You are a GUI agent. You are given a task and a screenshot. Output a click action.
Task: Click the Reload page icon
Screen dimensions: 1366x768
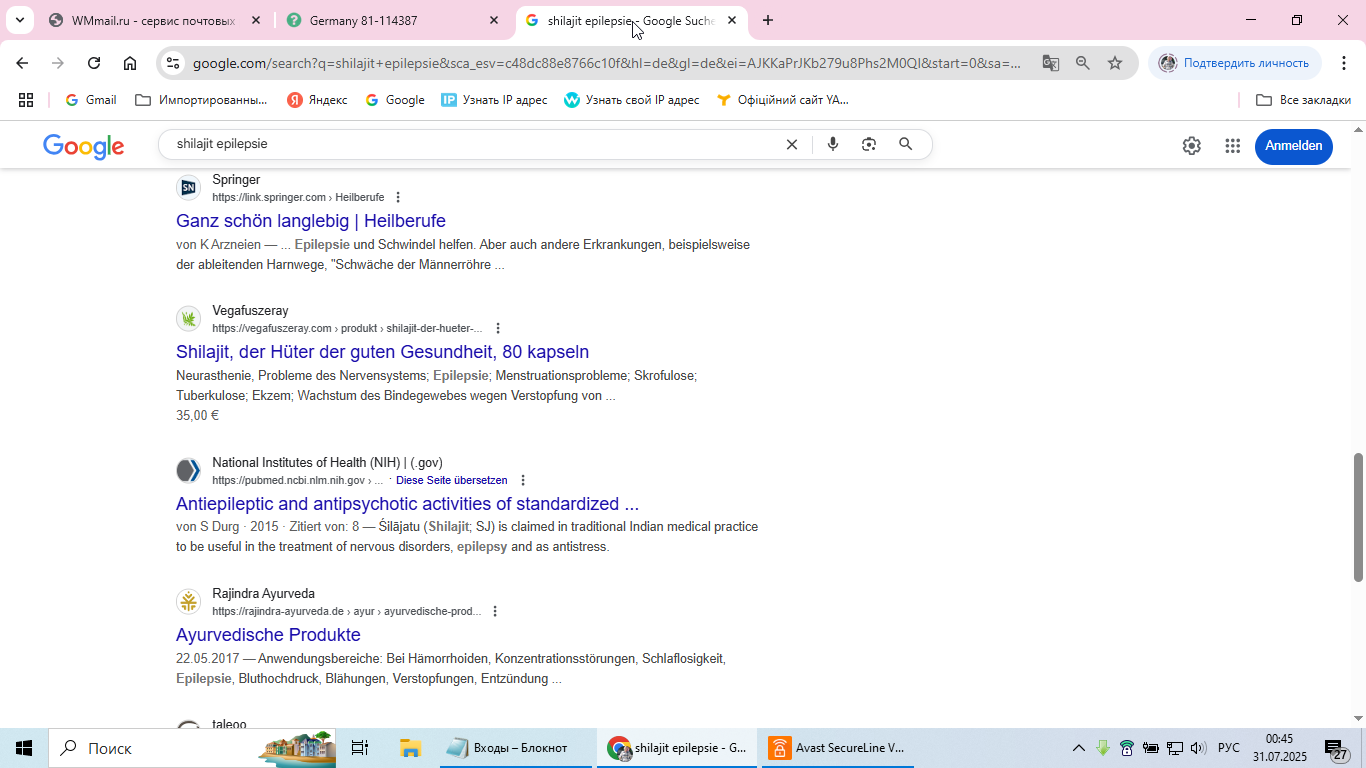(x=94, y=63)
